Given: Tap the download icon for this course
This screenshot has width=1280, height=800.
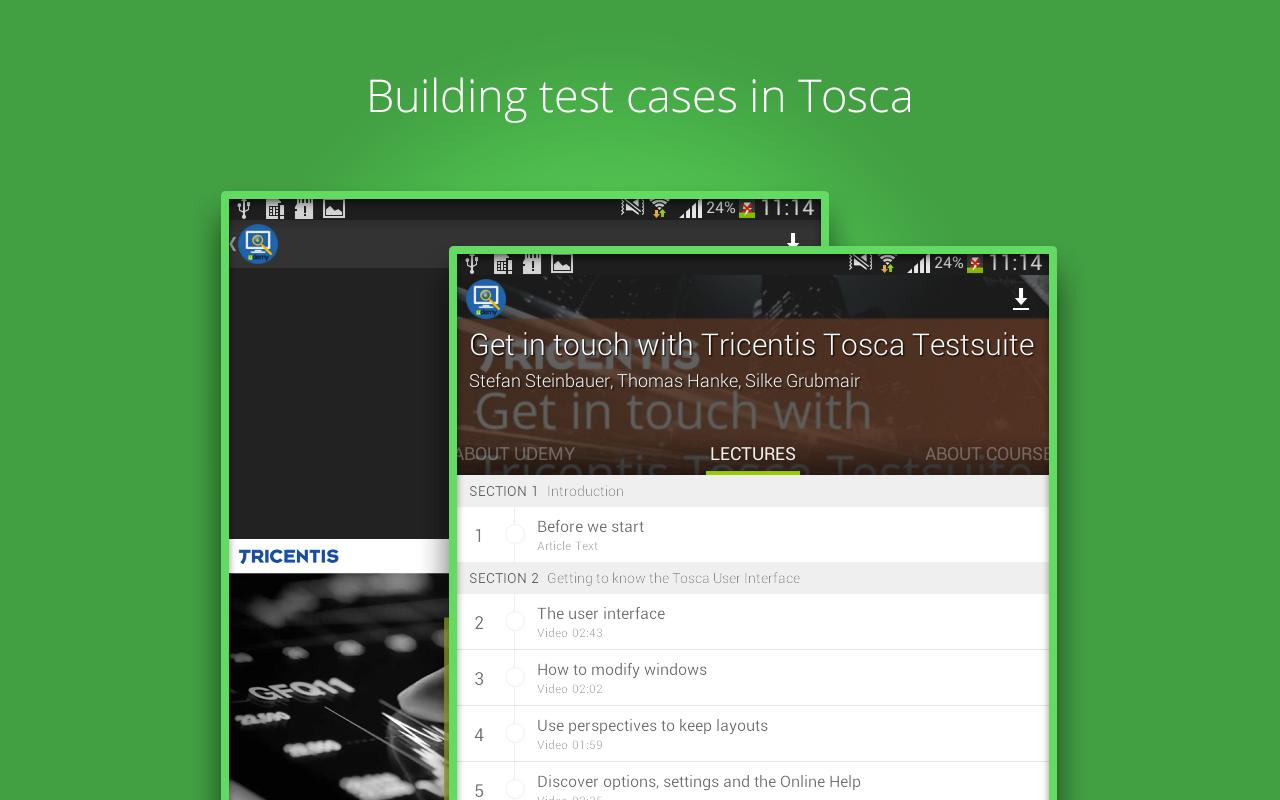Looking at the screenshot, I should 1021,299.
